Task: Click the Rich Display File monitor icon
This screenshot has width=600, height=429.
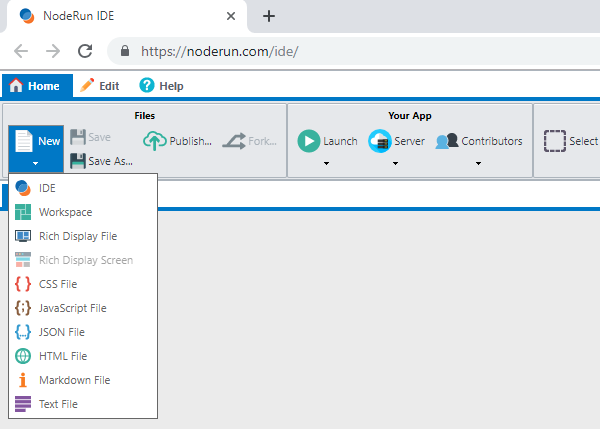Action: pos(23,236)
